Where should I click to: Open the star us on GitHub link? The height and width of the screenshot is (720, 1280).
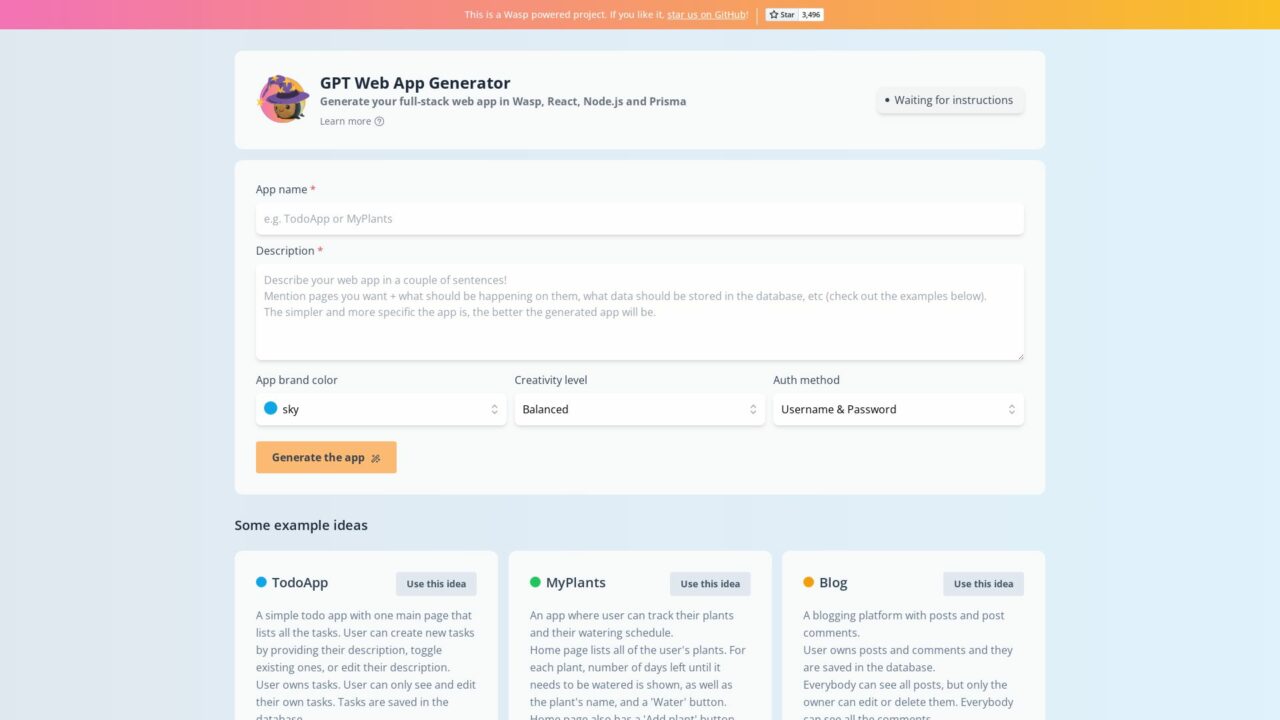click(x=706, y=14)
